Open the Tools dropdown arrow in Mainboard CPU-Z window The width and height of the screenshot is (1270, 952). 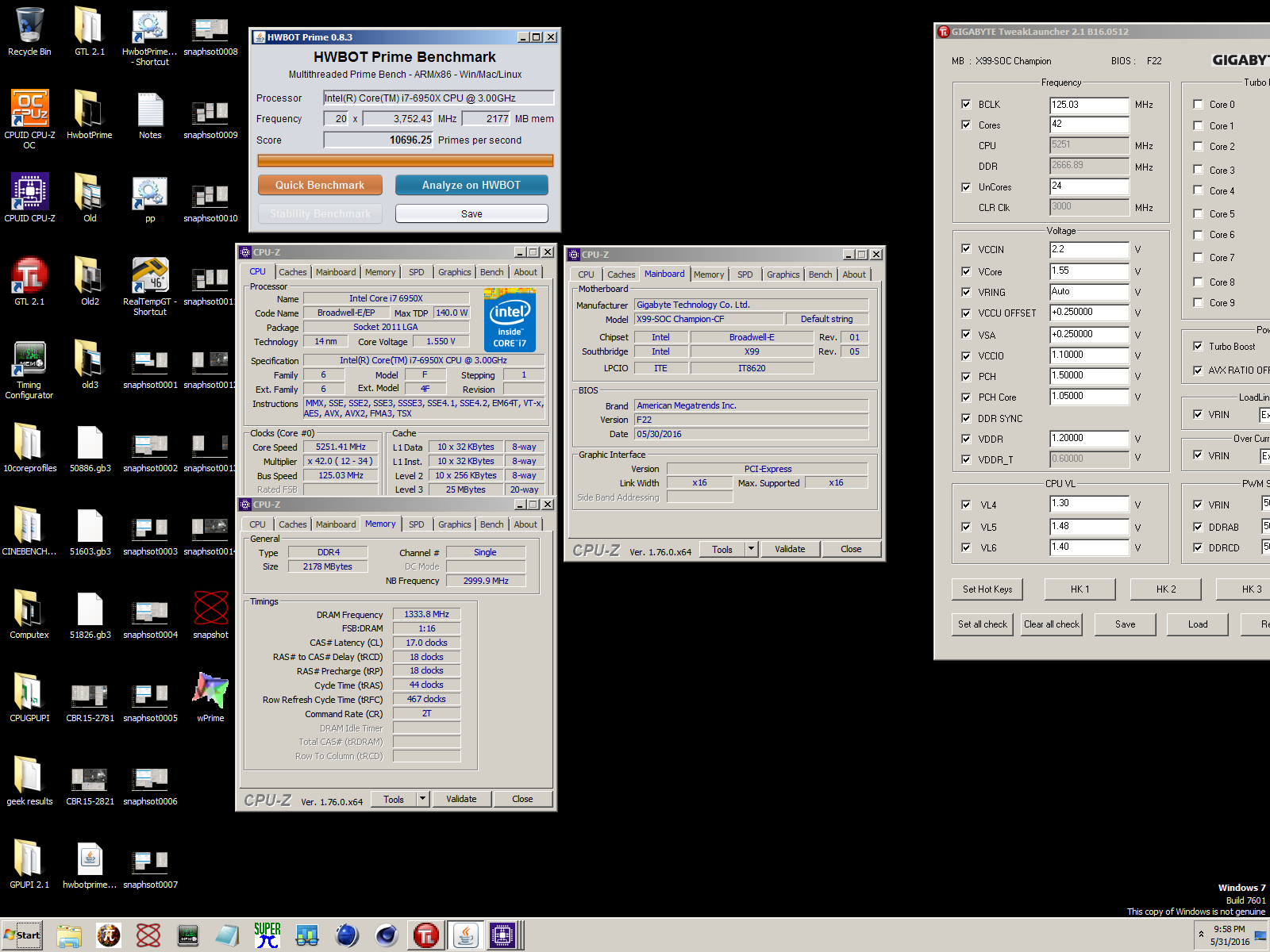point(751,549)
